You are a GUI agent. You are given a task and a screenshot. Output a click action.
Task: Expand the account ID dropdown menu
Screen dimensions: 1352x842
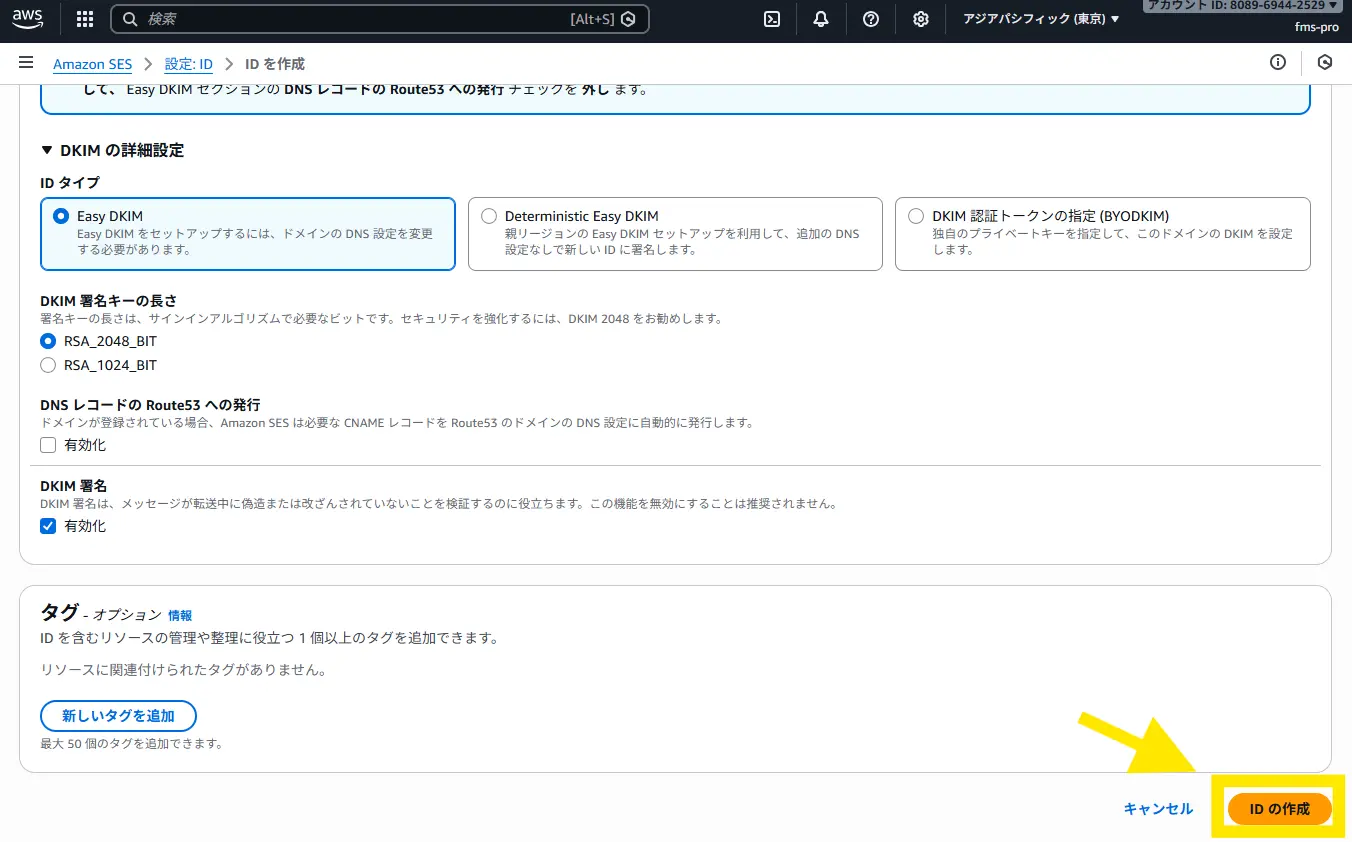point(1244,6)
